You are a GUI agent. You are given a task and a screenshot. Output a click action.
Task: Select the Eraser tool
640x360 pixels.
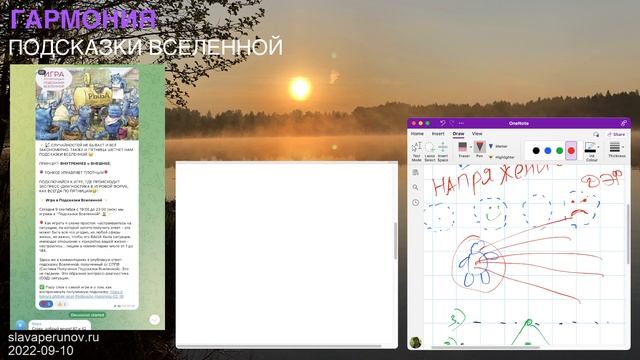pyautogui.click(x=463, y=150)
